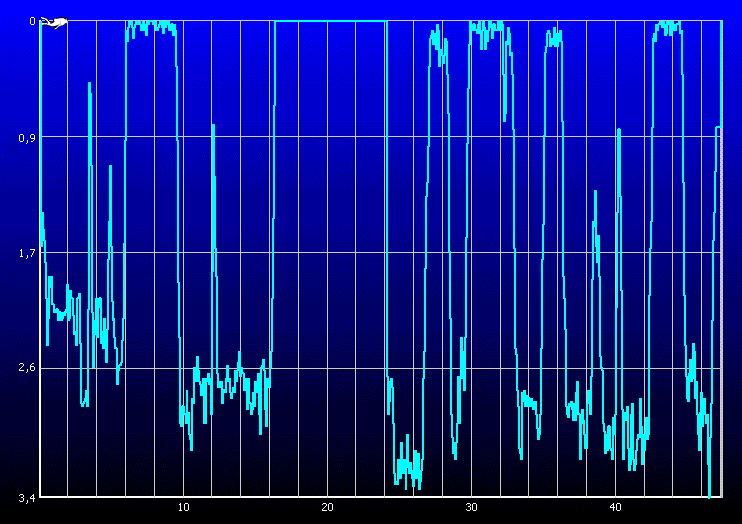This screenshot has height=524, width=742.
Task: Select the 0,9 depth axis label
Action: (x=27, y=137)
